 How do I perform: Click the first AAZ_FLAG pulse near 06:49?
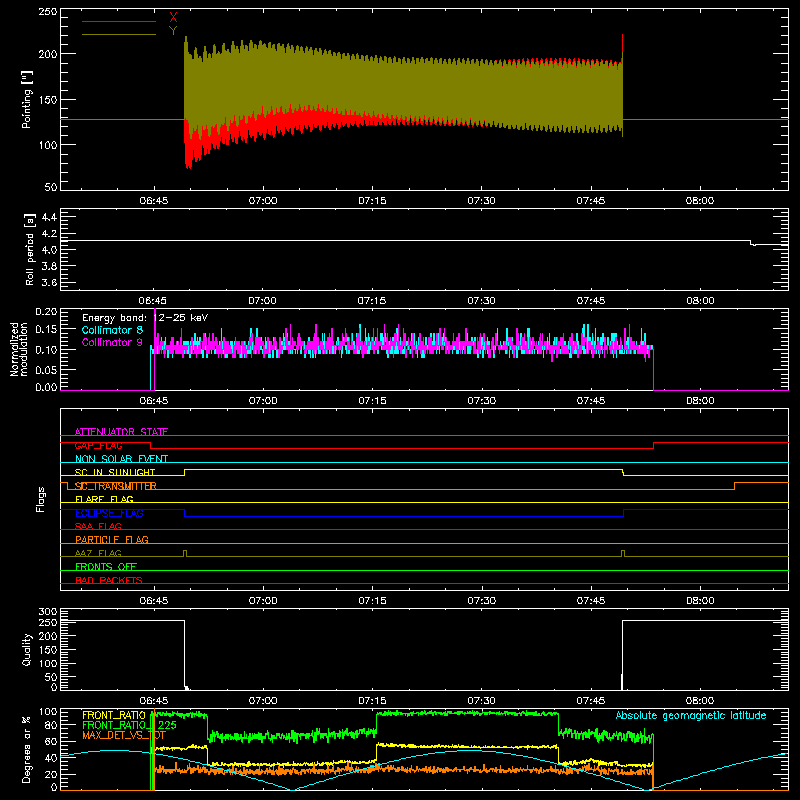tap(185, 554)
